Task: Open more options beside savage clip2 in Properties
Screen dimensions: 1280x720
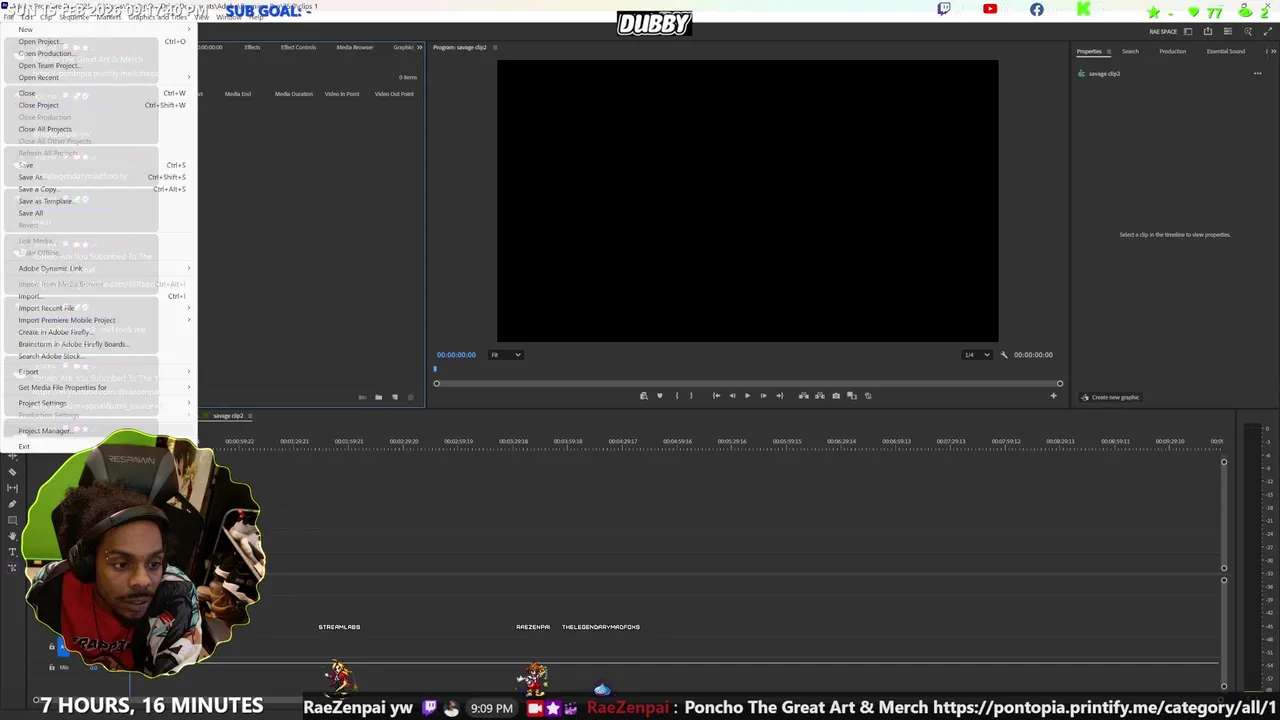Action: click(x=1257, y=74)
